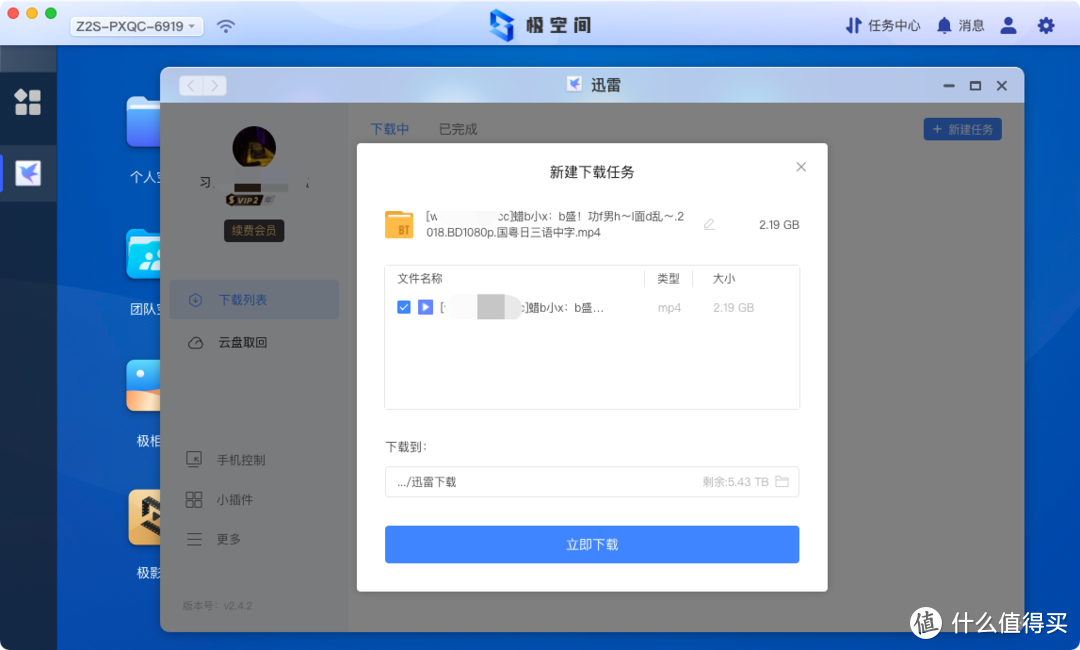The width and height of the screenshot is (1080, 650).
Task: Click the 立即下载 button
Action: pos(592,544)
